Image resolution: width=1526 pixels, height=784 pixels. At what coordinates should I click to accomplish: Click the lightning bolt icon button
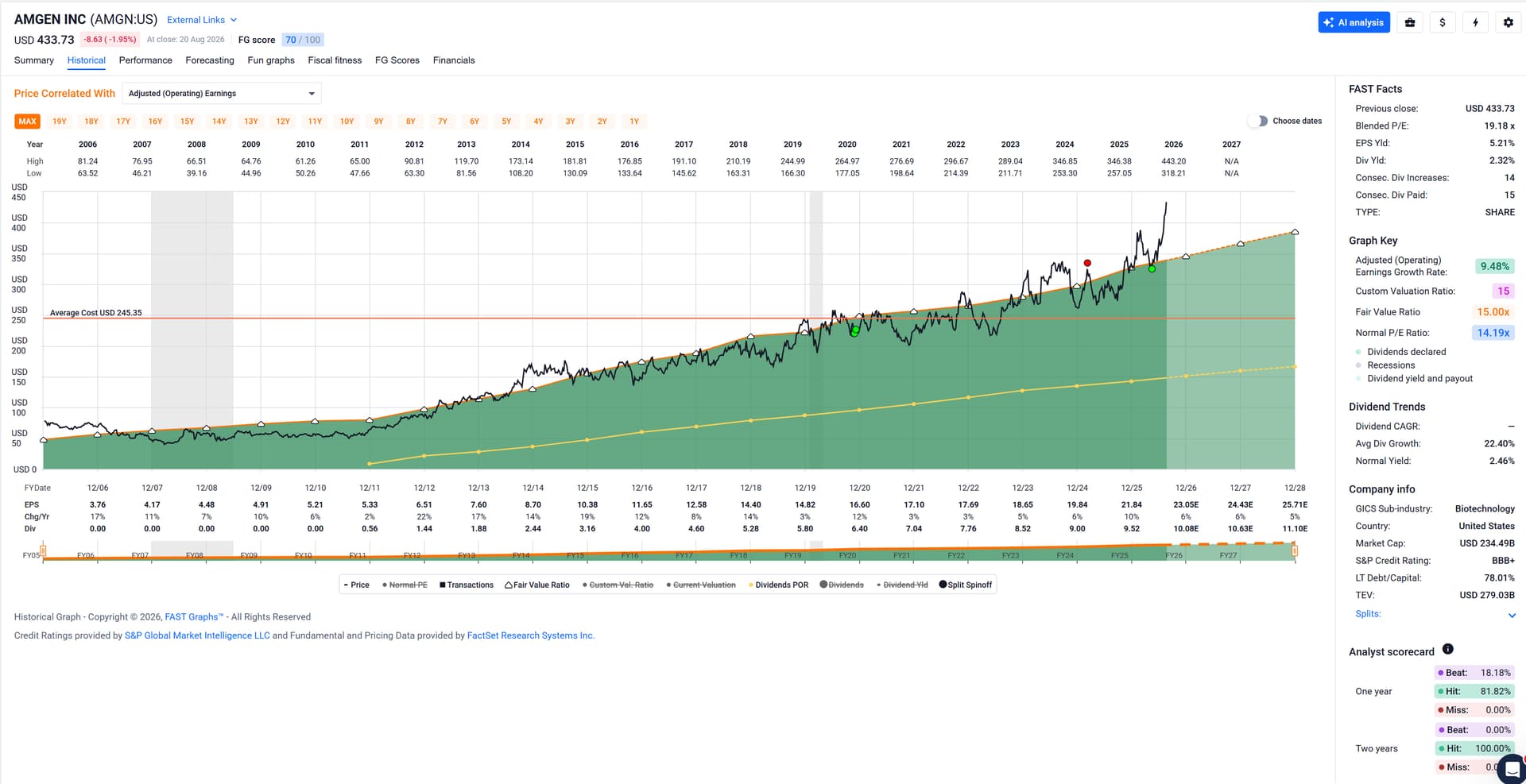1475,22
